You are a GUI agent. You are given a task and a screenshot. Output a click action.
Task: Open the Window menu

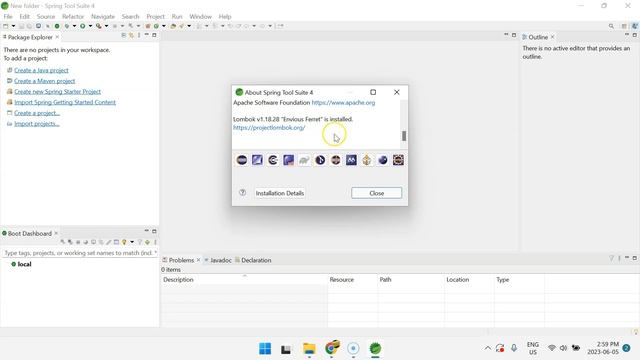pyautogui.click(x=200, y=16)
